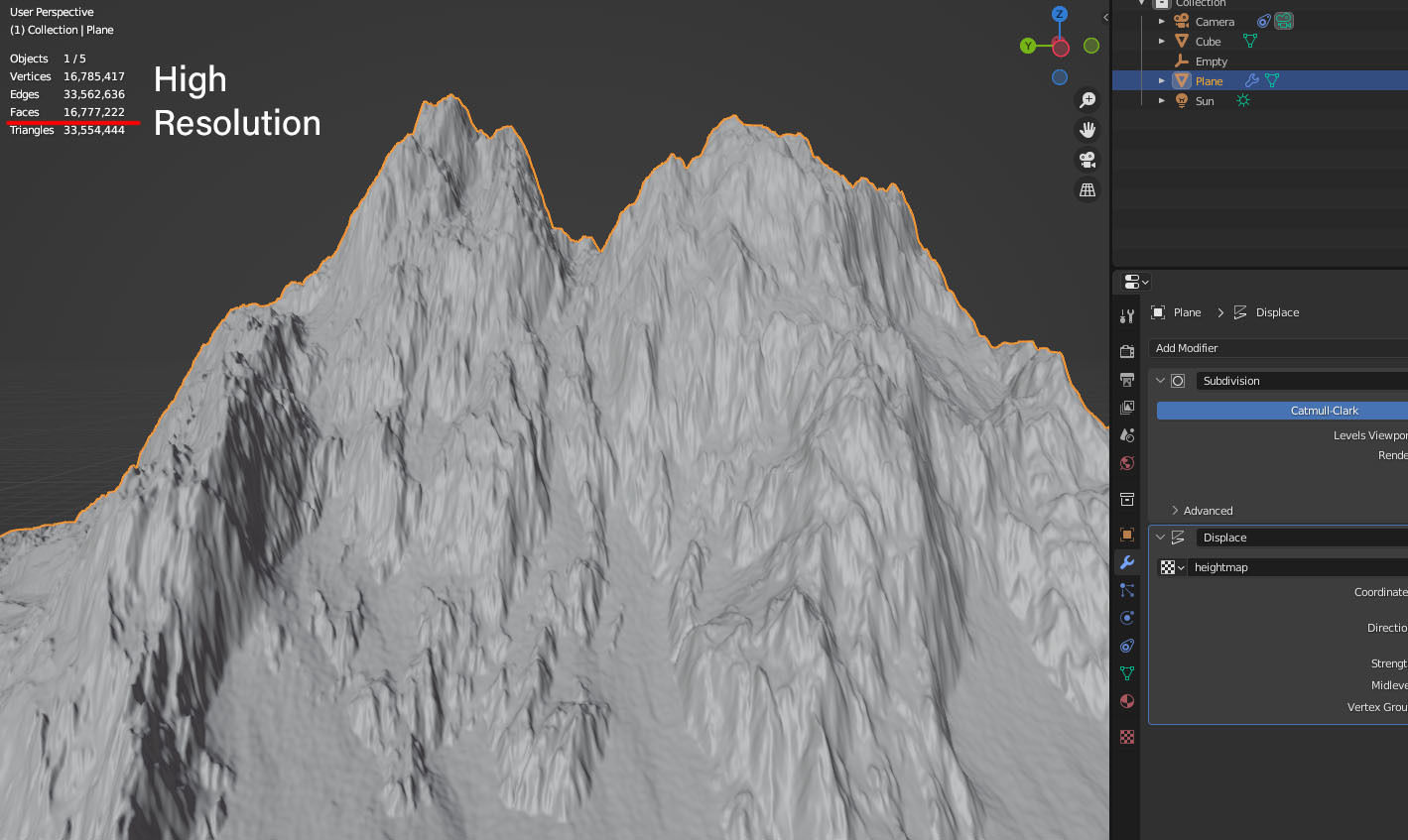
Task: Open the texture browse checkerboard dropdown
Action: 1172,567
